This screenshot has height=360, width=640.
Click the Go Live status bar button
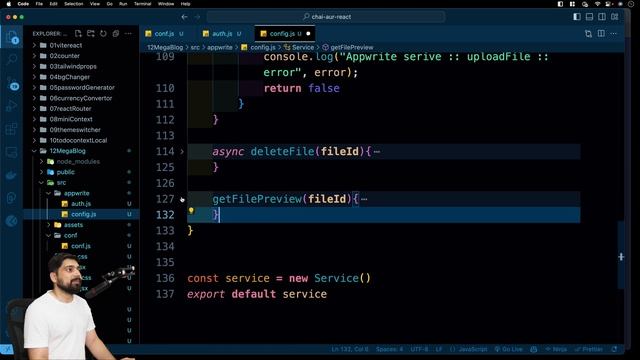click(x=509, y=349)
